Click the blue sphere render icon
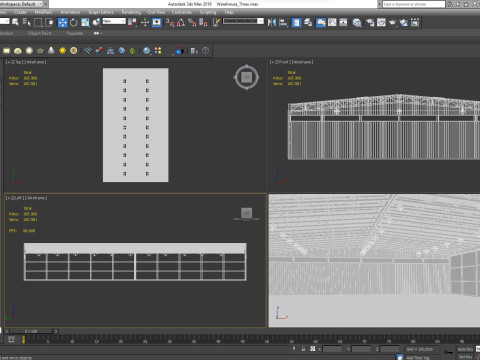 147,50
